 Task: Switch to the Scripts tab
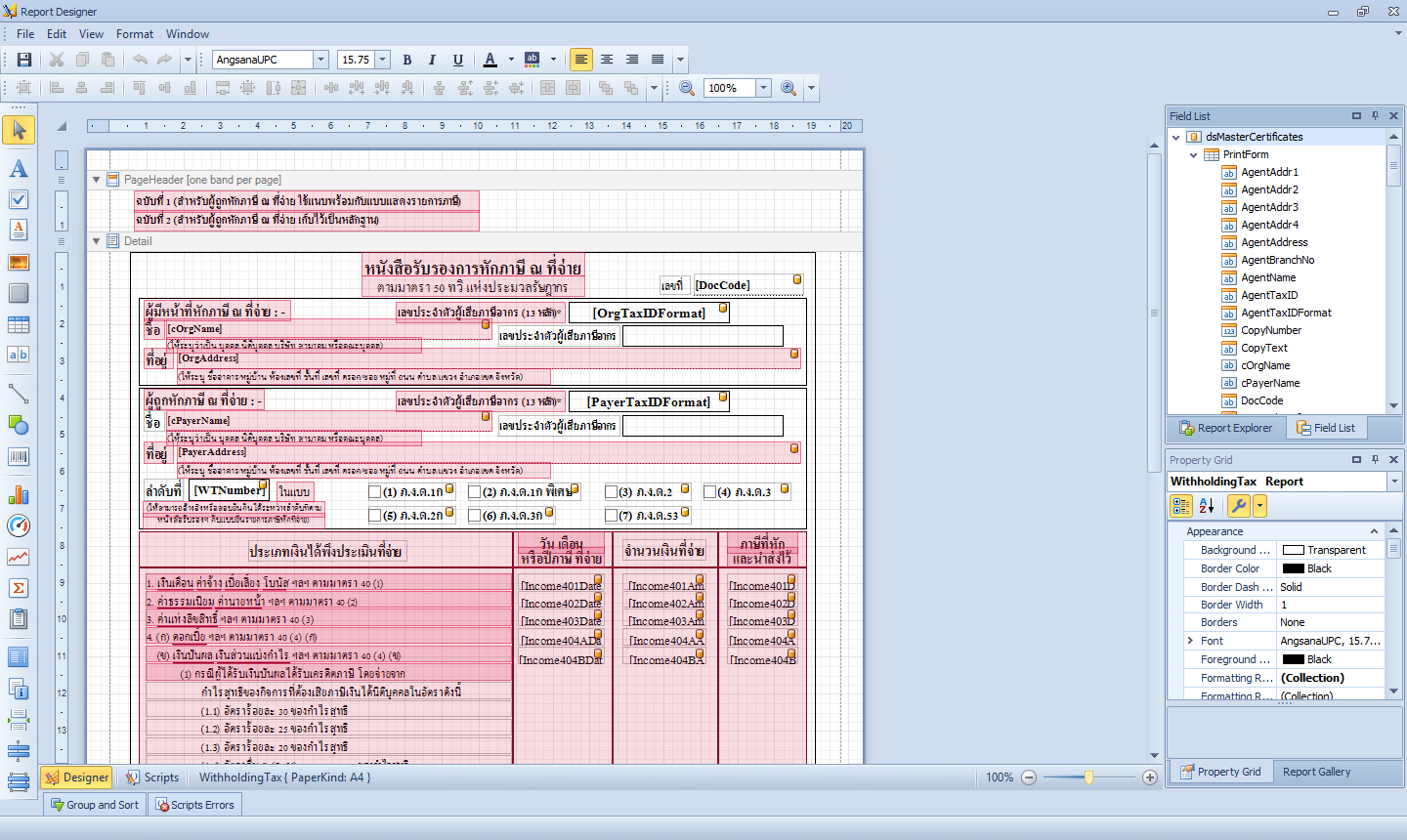[x=151, y=777]
